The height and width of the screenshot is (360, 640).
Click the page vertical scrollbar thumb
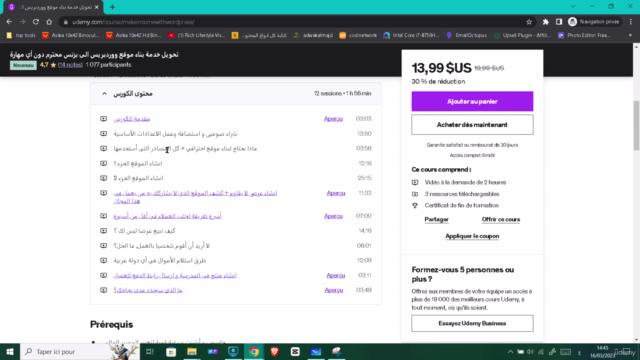(x=636, y=125)
